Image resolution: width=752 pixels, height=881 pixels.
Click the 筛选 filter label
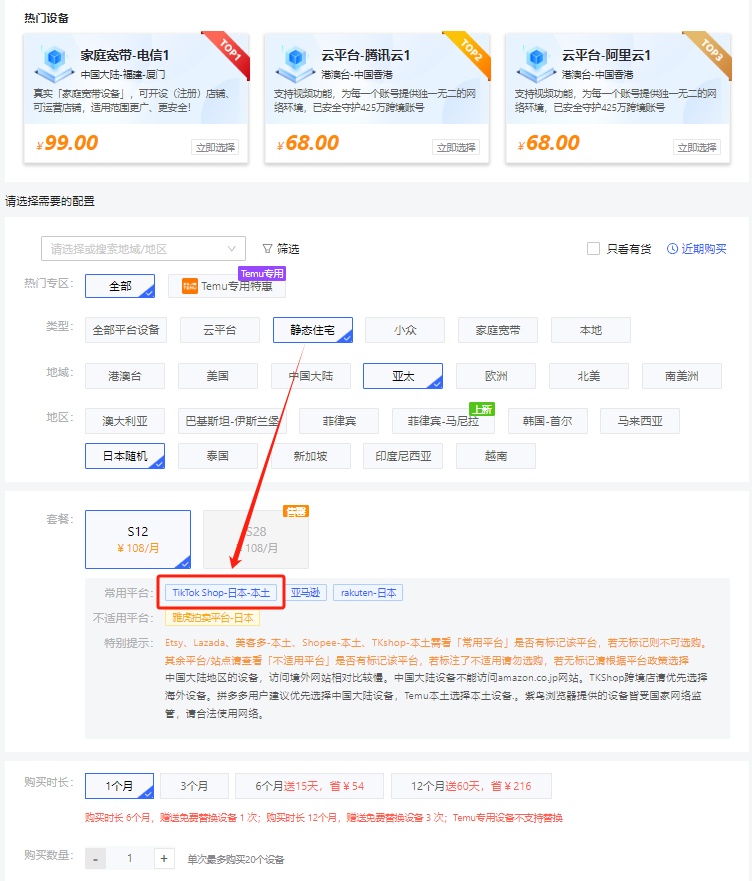(x=287, y=248)
